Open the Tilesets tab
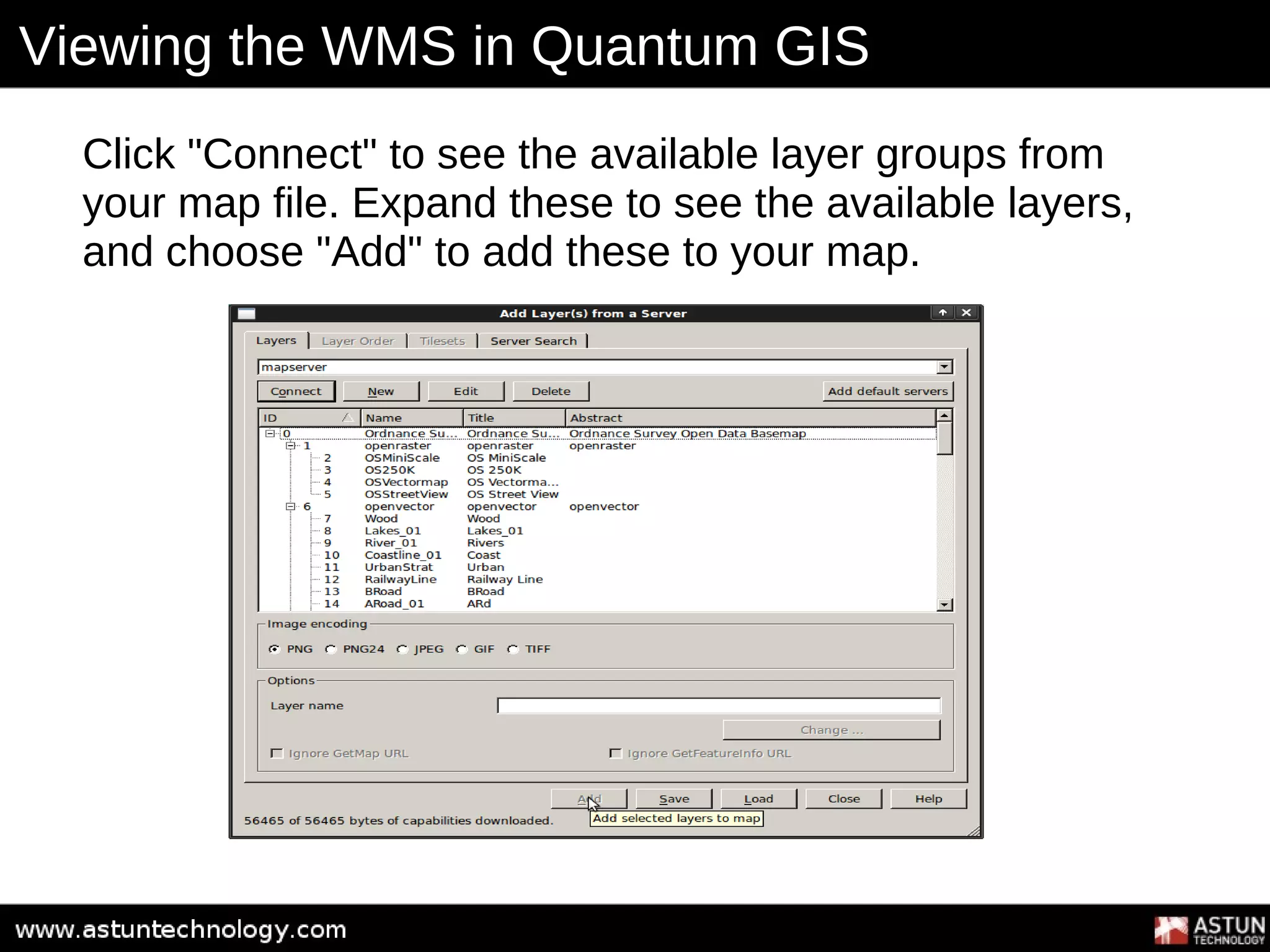 pyautogui.click(x=442, y=341)
